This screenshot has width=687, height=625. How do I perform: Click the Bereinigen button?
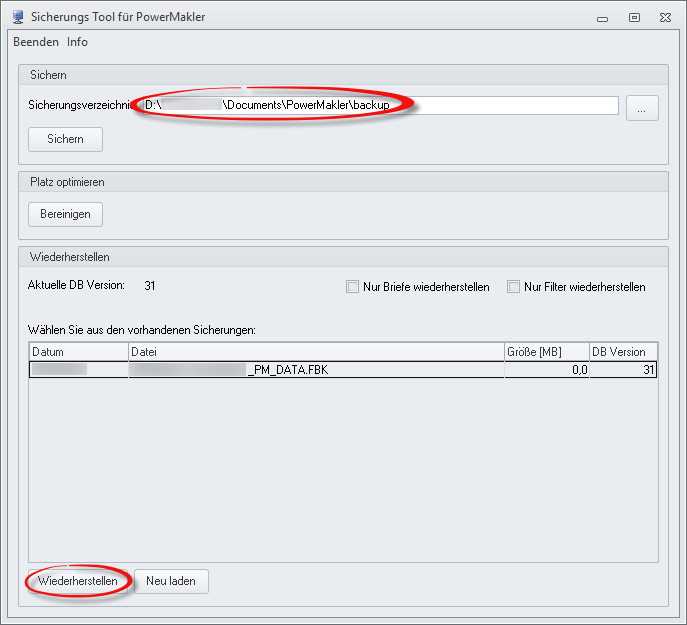click(65, 214)
